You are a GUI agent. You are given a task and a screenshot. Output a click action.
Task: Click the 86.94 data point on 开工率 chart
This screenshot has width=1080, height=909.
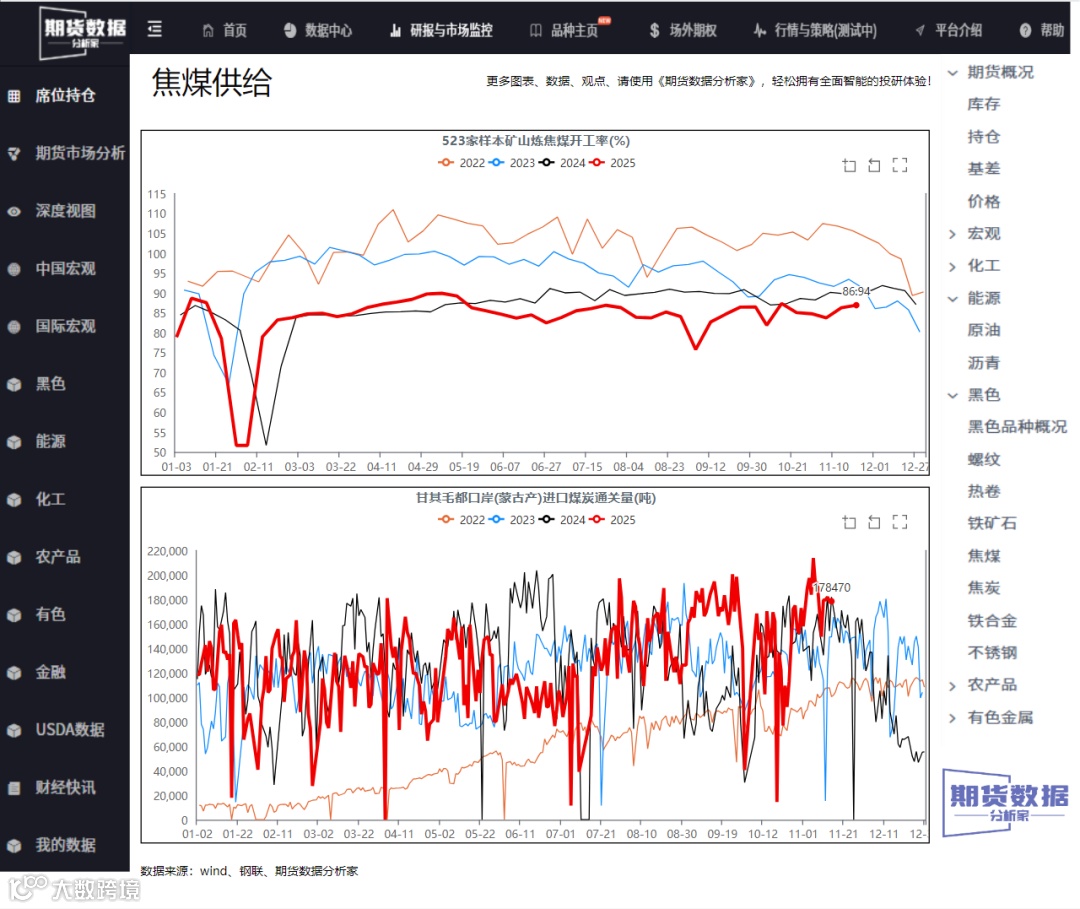856,305
